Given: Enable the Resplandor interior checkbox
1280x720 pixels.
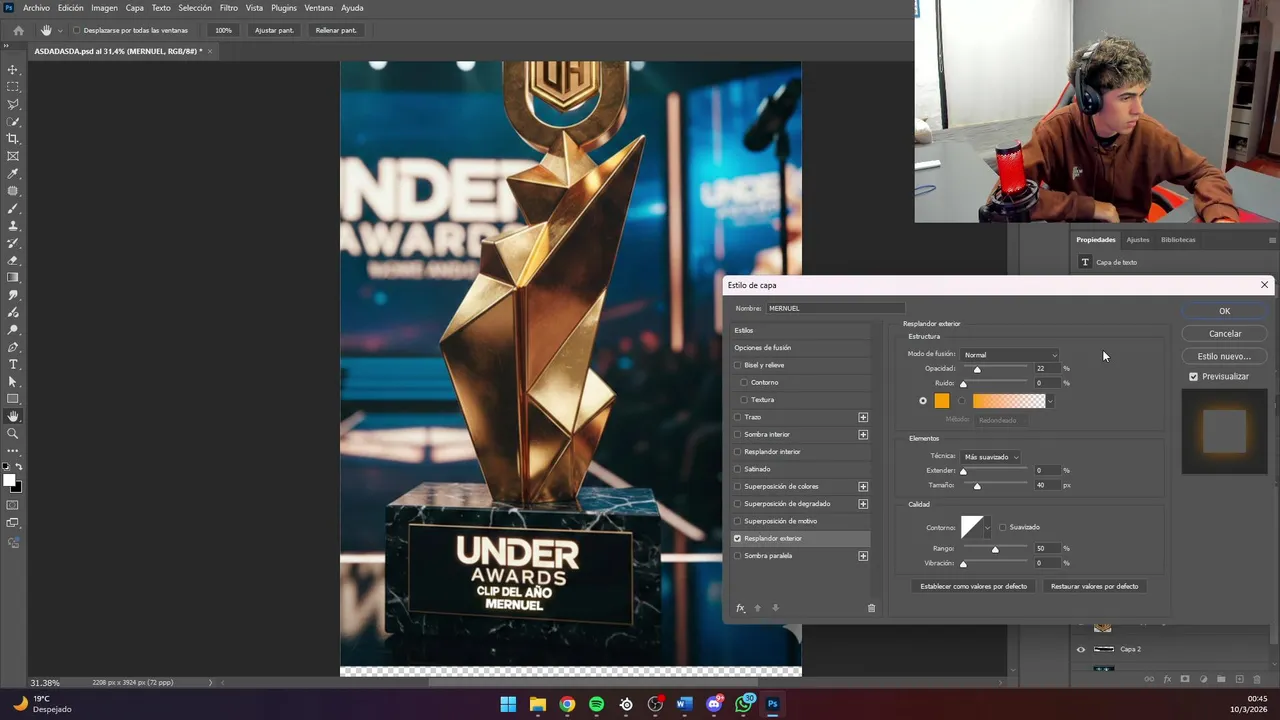Looking at the screenshot, I should (738, 452).
